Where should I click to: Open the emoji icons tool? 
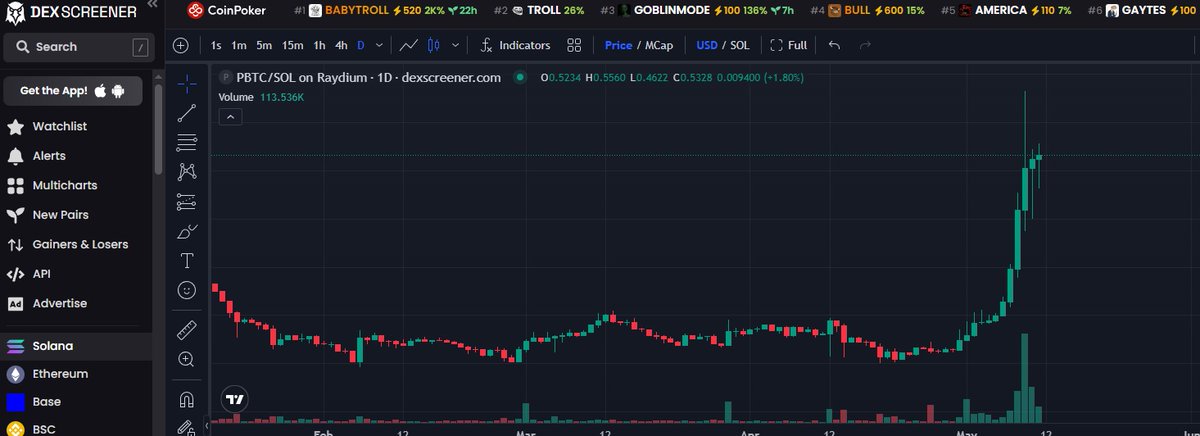coord(186,290)
